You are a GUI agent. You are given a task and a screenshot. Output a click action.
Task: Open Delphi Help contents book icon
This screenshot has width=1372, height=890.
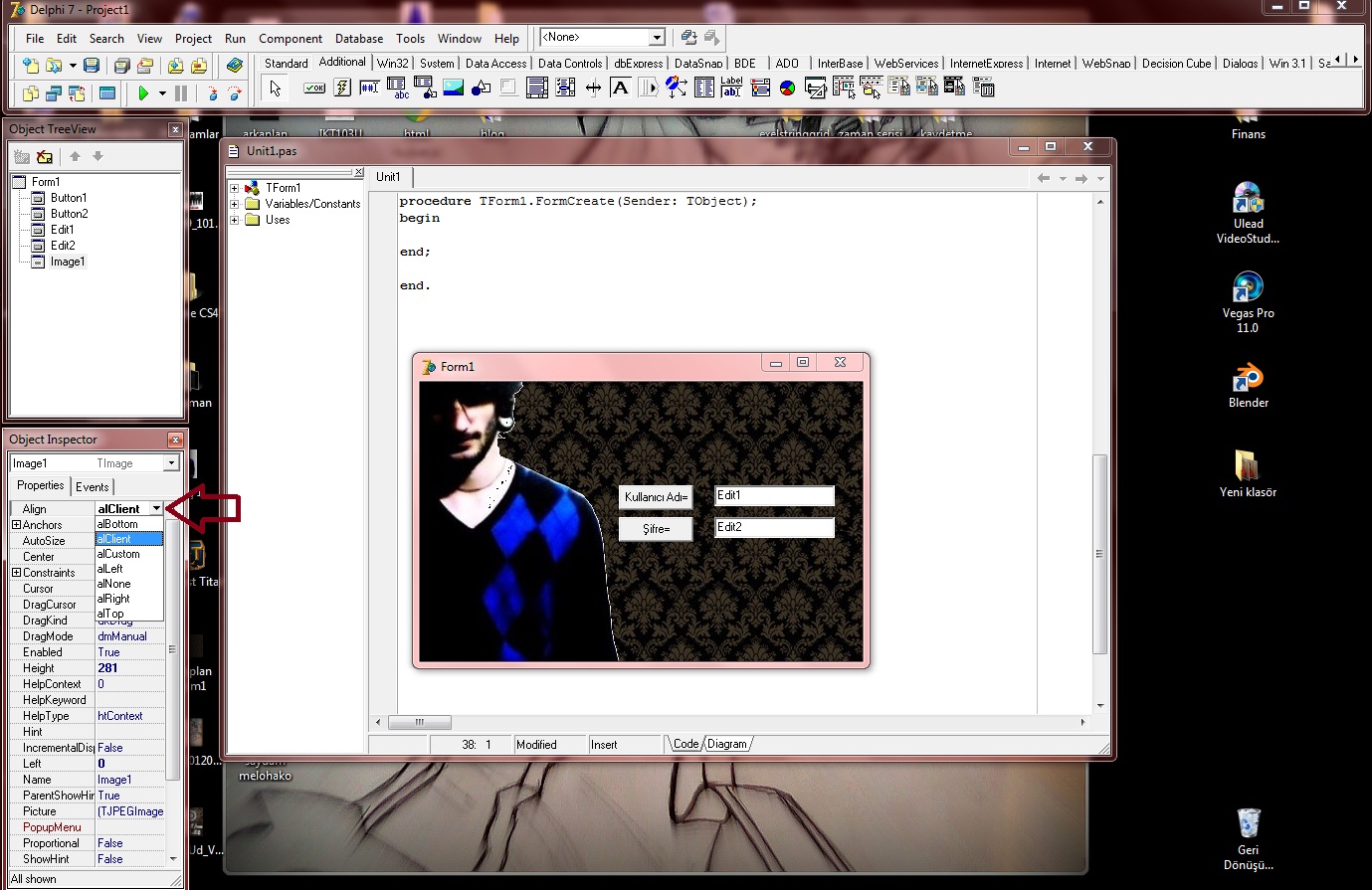coord(235,66)
